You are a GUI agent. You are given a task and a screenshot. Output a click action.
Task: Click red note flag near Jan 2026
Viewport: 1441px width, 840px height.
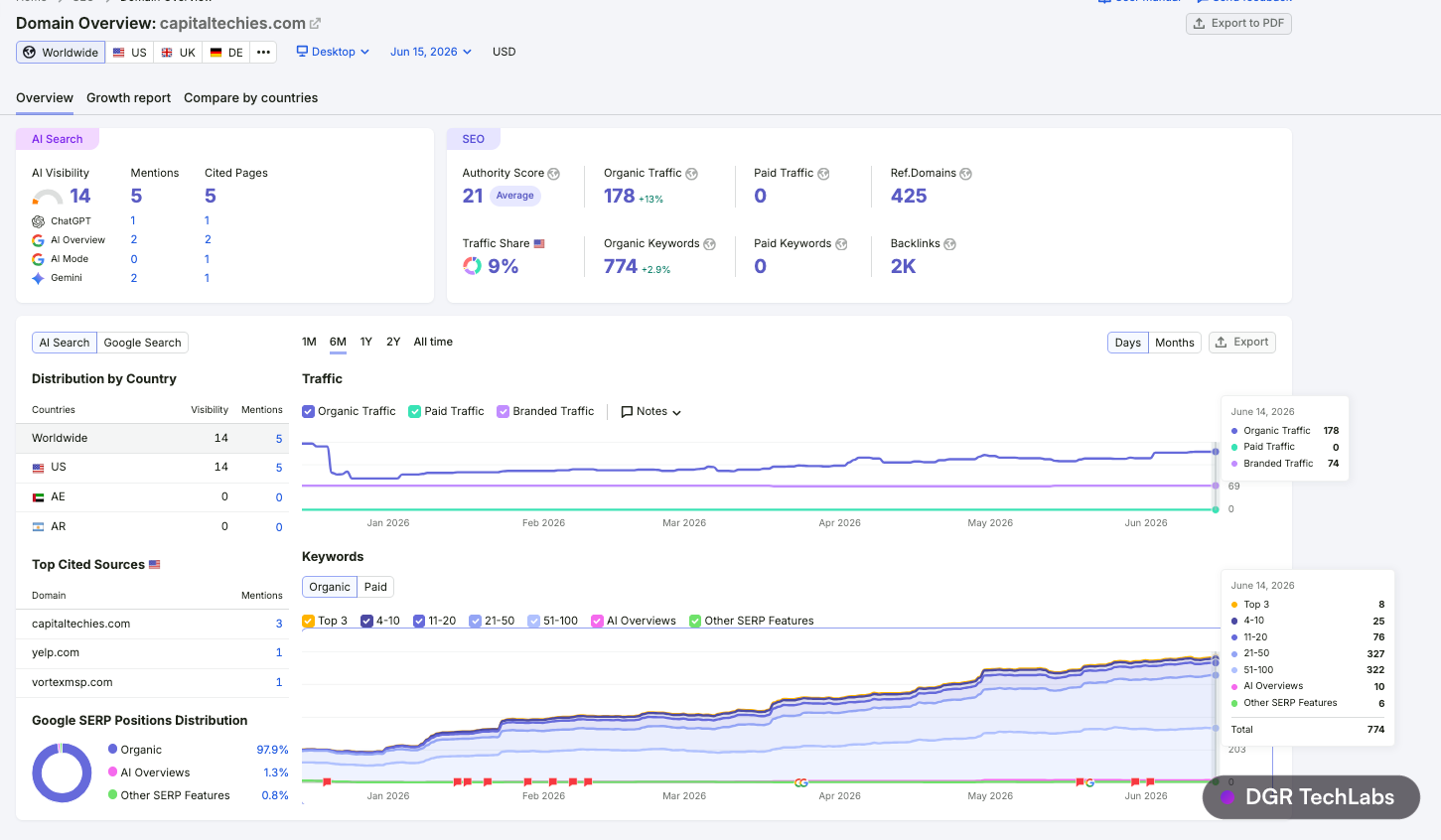[327, 782]
